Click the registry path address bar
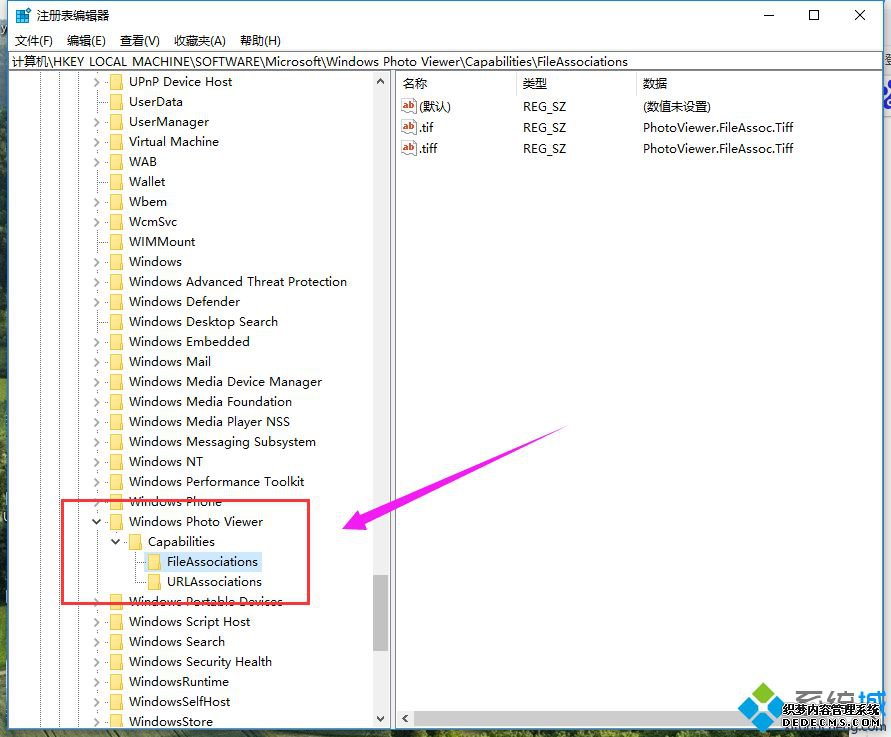The image size is (891, 737). [446, 61]
